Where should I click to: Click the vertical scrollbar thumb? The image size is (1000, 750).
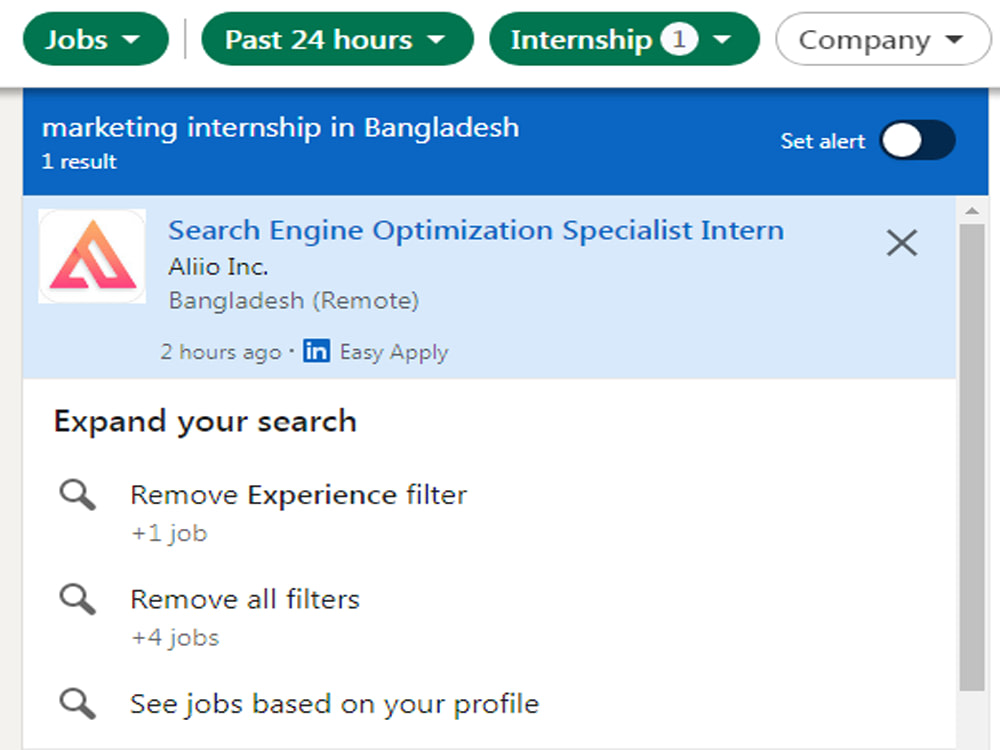click(x=972, y=457)
